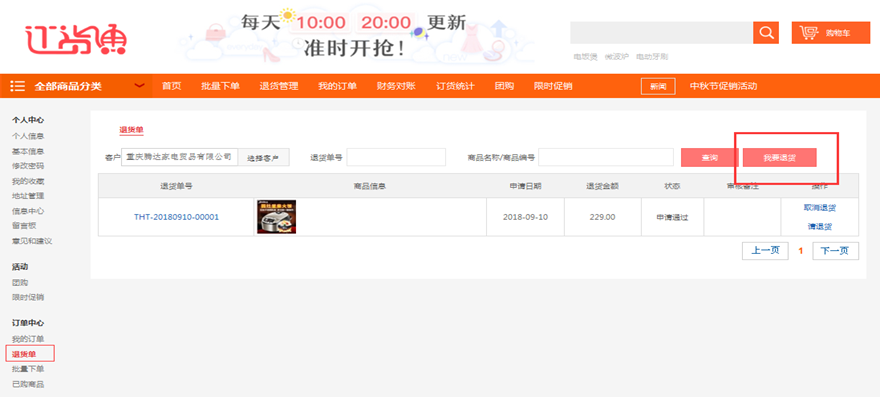Focus the 退货单号 input field
This screenshot has width=880, height=397.
click(396, 157)
